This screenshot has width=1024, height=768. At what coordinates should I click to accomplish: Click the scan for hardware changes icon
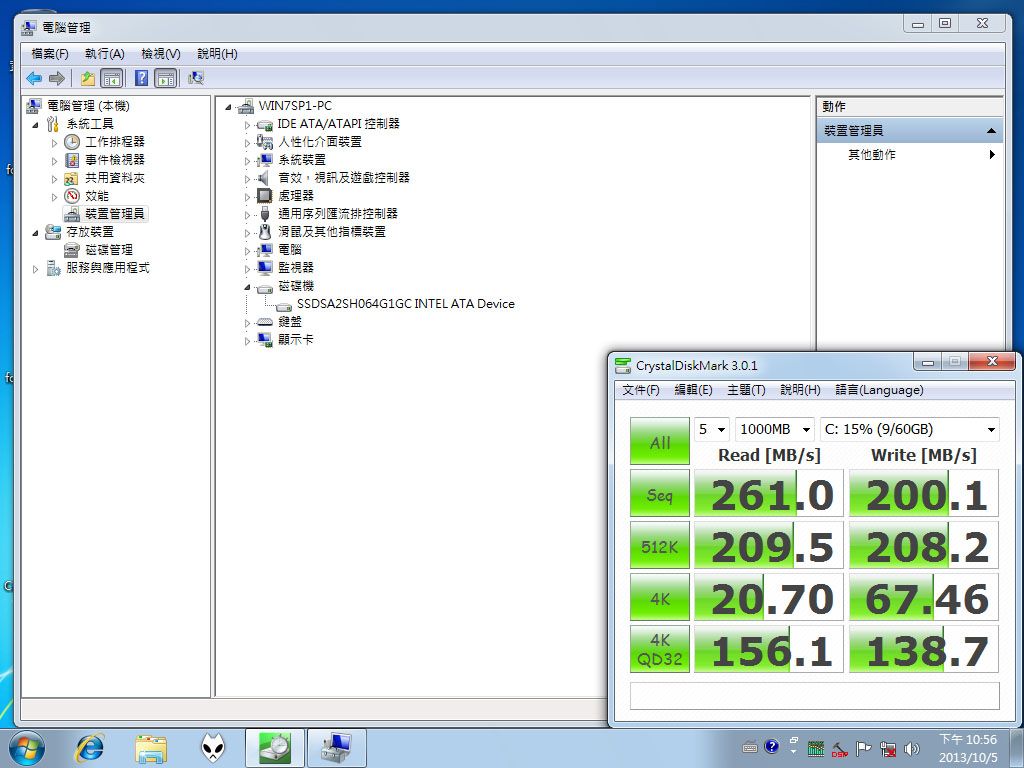point(196,78)
